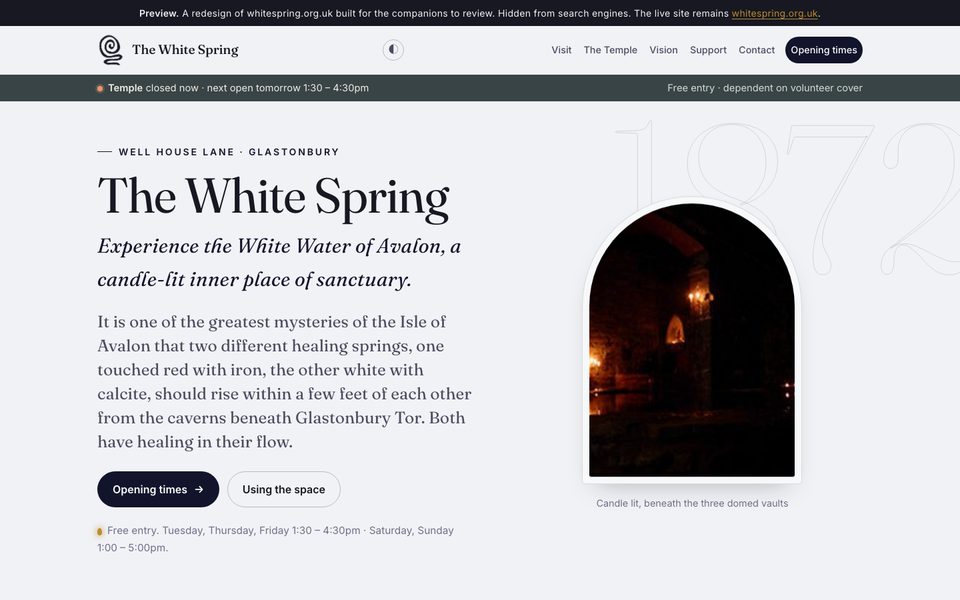Viewport: 960px width, 600px height.
Task: Click the paragraph about two different healing springs
Action: point(285,381)
